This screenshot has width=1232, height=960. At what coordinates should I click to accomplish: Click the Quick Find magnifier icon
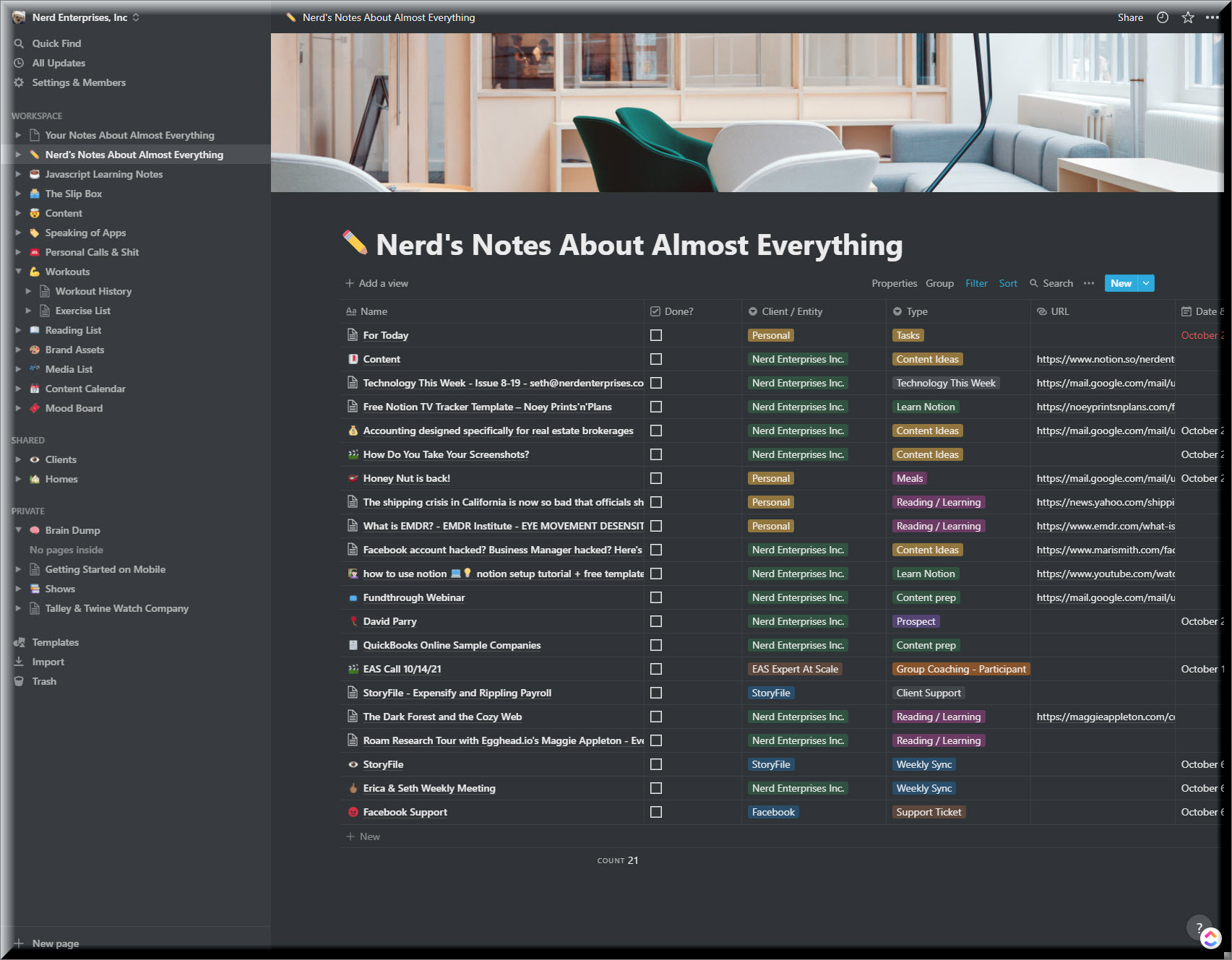(x=19, y=43)
